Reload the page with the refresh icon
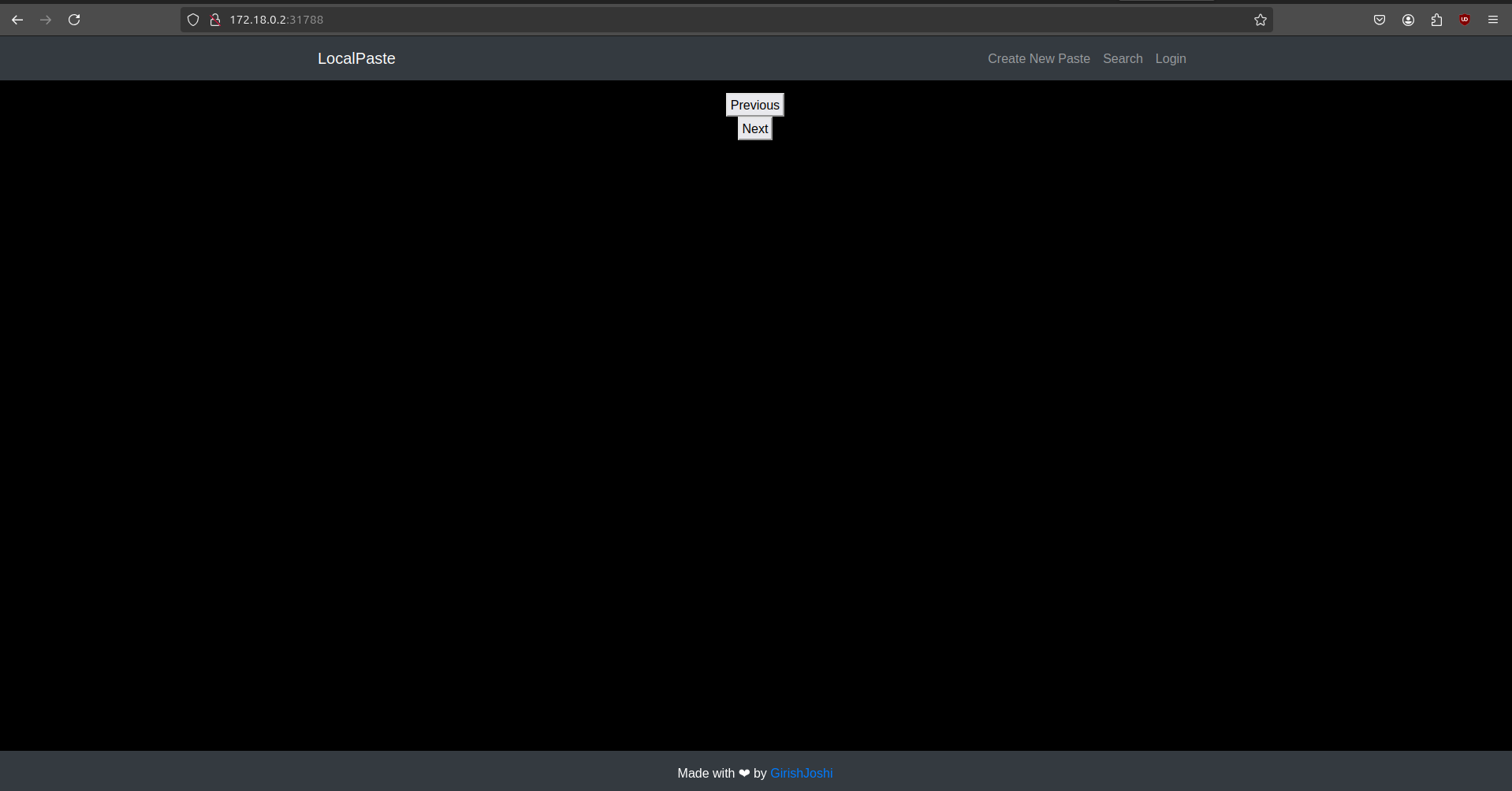 point(74,20)
